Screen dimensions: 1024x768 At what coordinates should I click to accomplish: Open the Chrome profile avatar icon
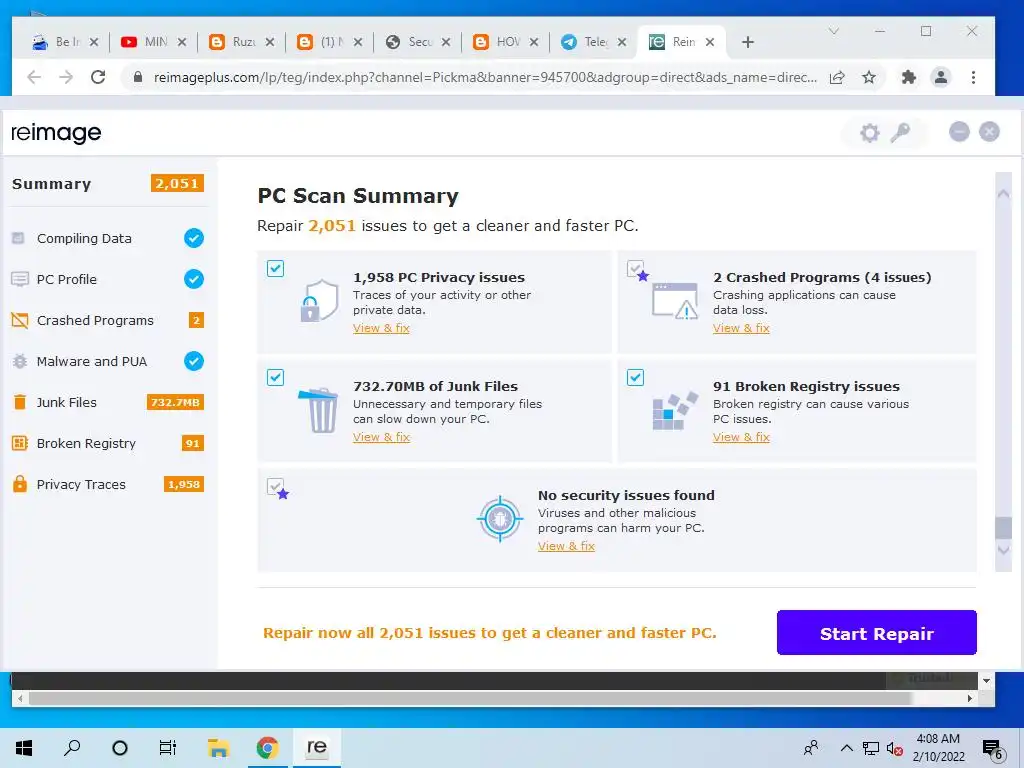point(940,78)
